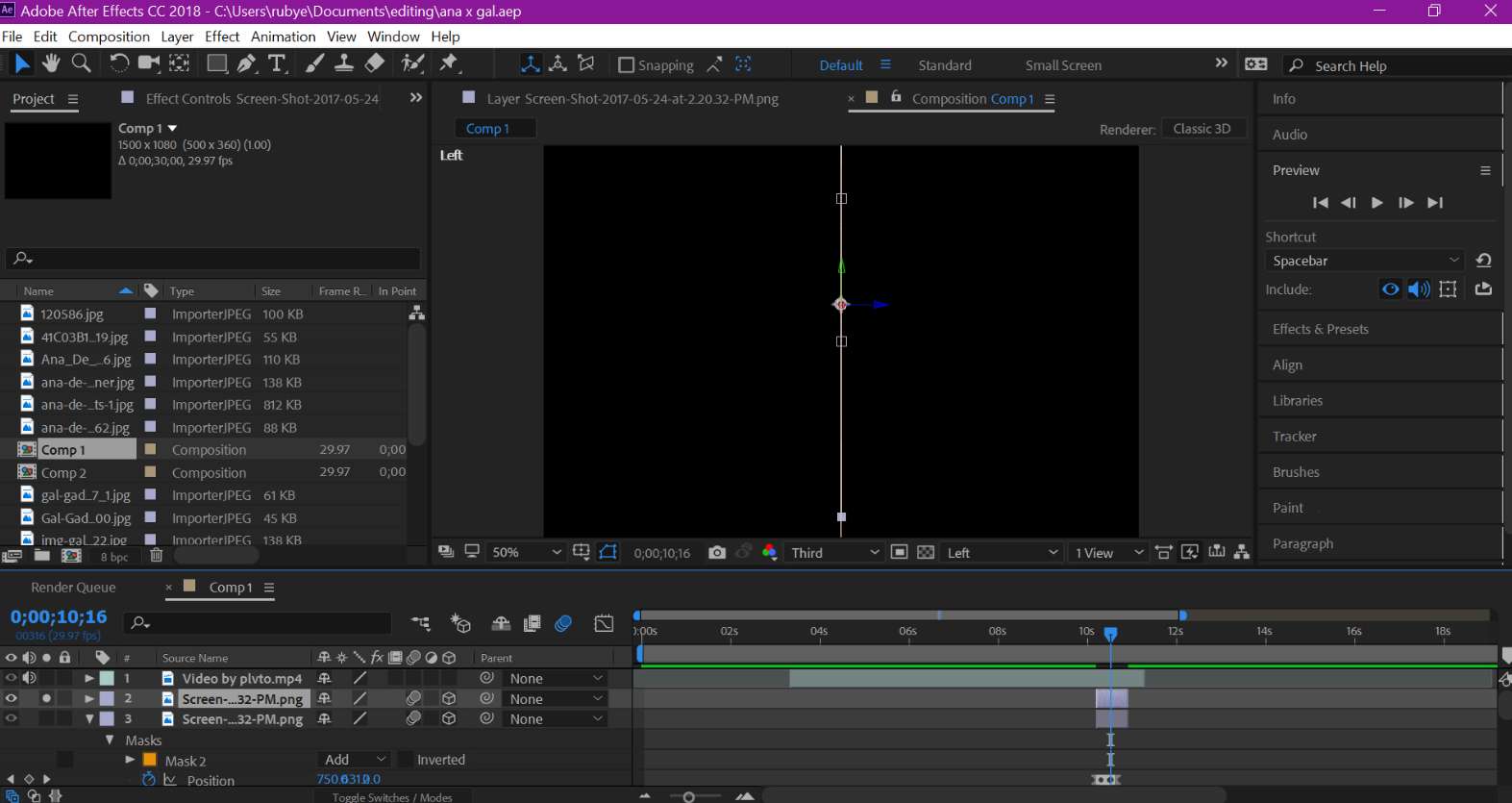Open the 1 View layout dropdown
This screenshot has width=1512, height=803.
pyautogui.click(x=1109, y=552)
